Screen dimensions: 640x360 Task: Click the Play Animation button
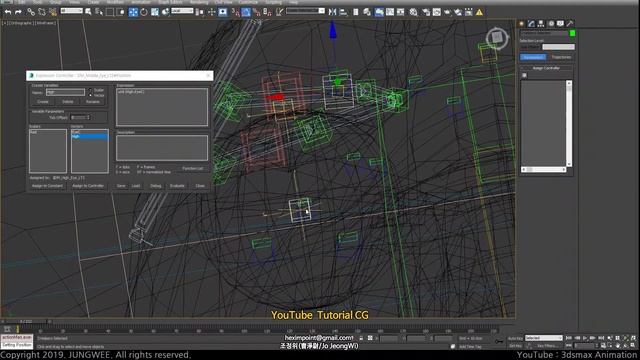coord(585,338)
